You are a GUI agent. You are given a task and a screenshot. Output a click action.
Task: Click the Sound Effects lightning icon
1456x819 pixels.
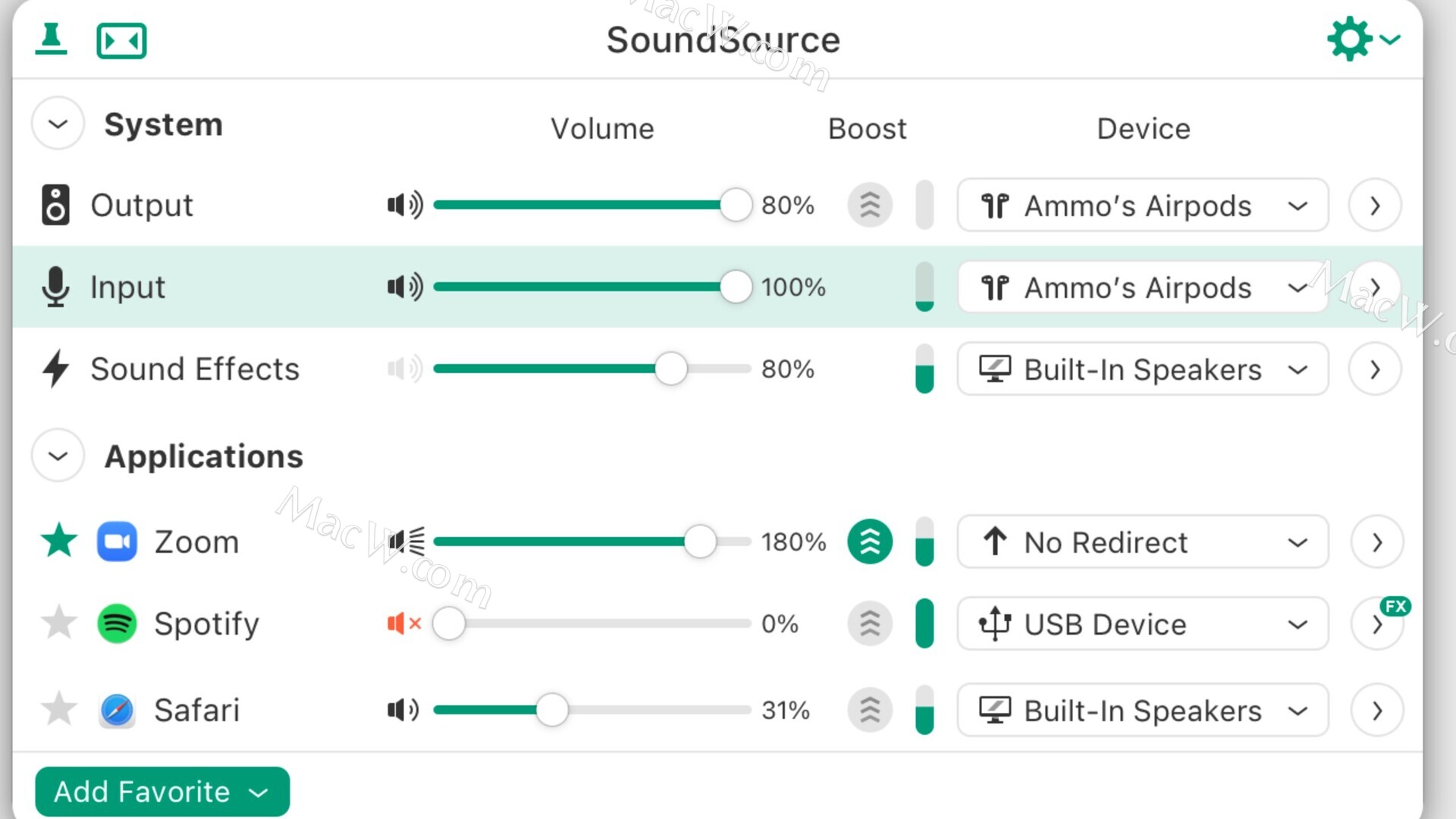coord(55,369)
